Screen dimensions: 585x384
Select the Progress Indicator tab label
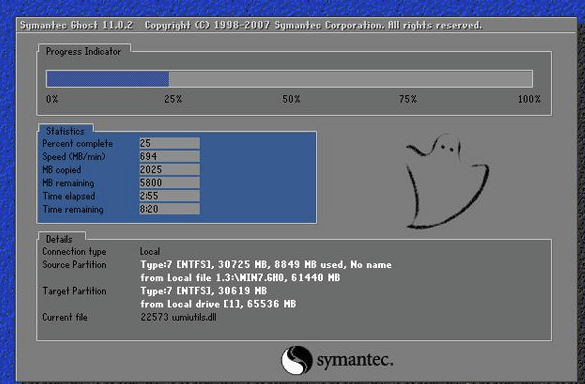coord(84,51)
